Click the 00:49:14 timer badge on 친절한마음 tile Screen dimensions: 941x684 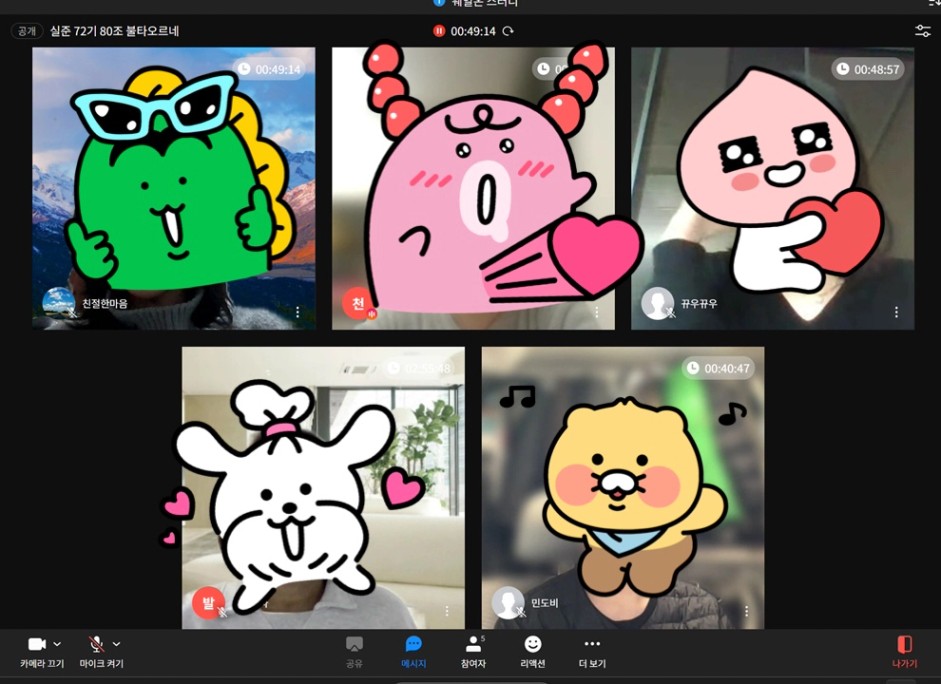point(269,69)
